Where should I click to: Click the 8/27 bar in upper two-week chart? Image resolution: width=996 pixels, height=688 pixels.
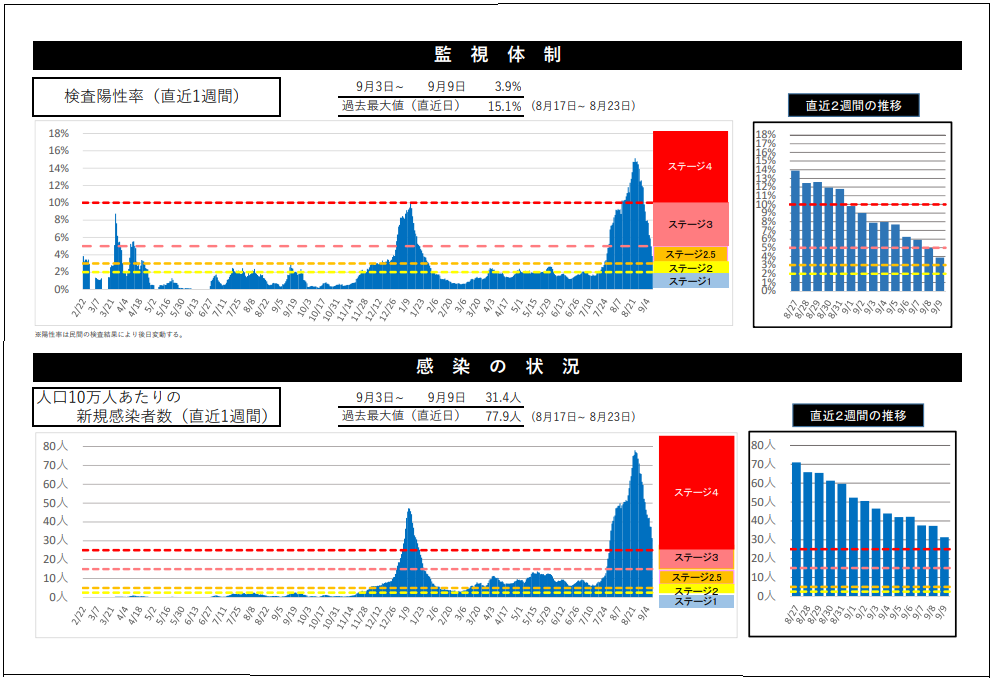(795, 230)
